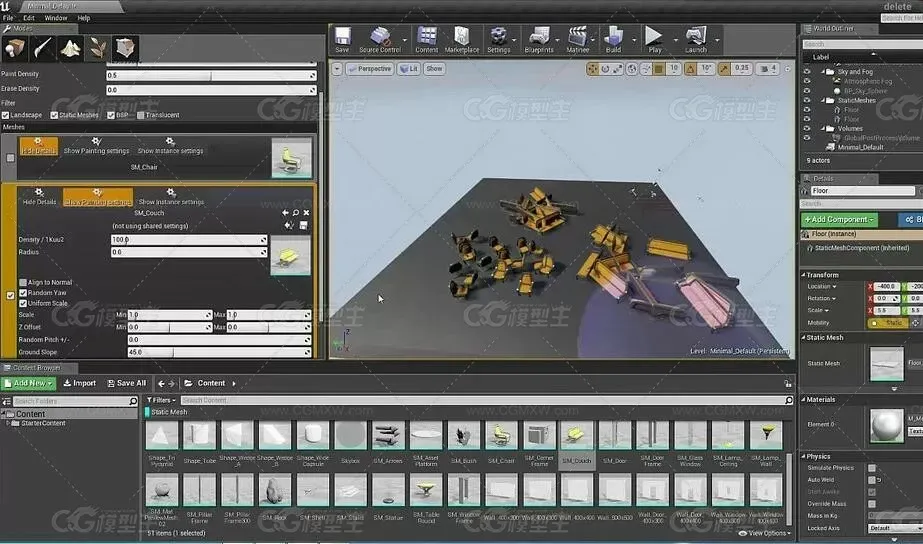Select the Landscape mode mountain icon

coord(71,49)
